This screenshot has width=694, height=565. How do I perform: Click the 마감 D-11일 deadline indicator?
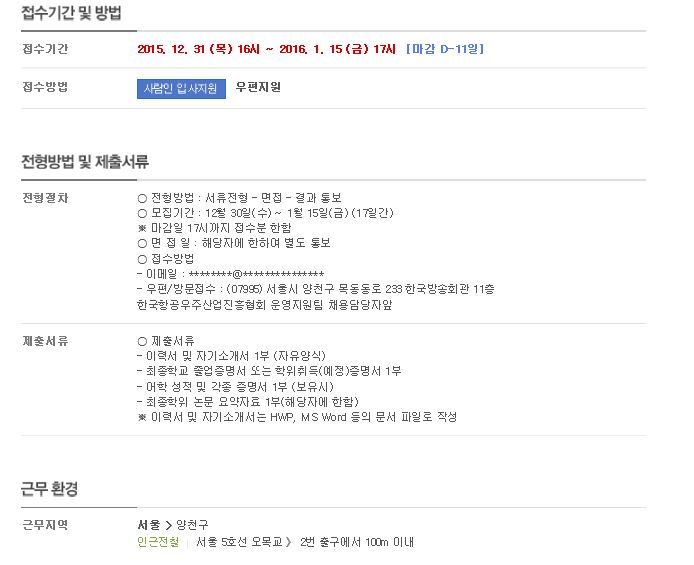click(445, 49)
